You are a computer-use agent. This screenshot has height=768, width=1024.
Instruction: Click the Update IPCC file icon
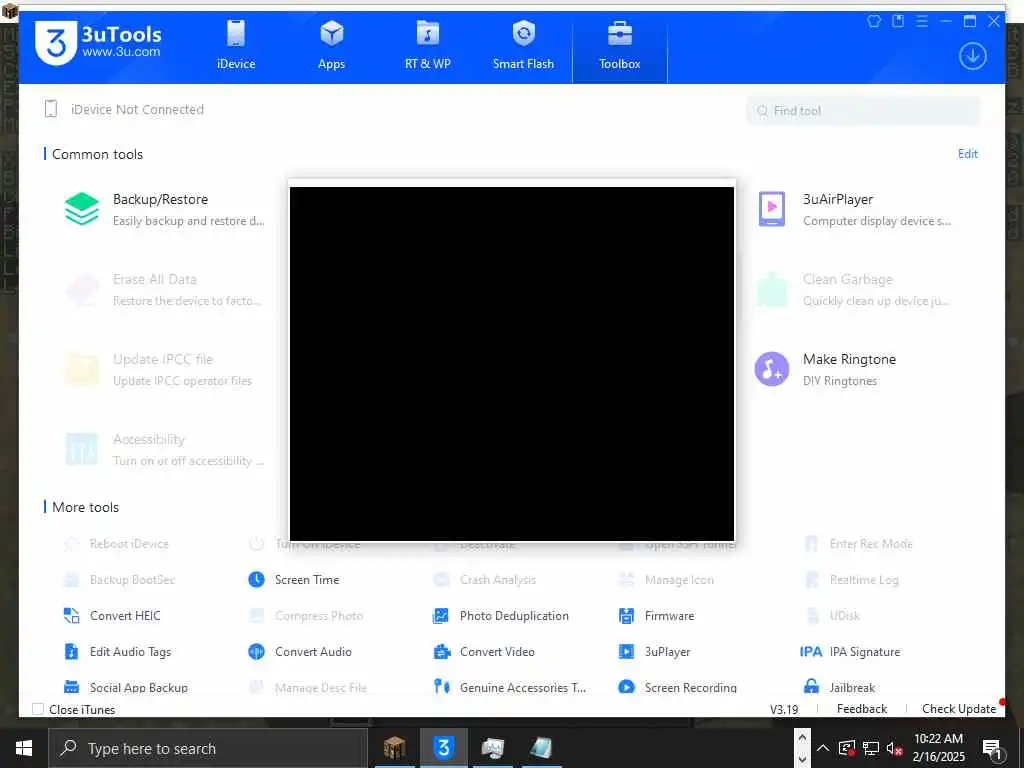(x=82, y=369)
